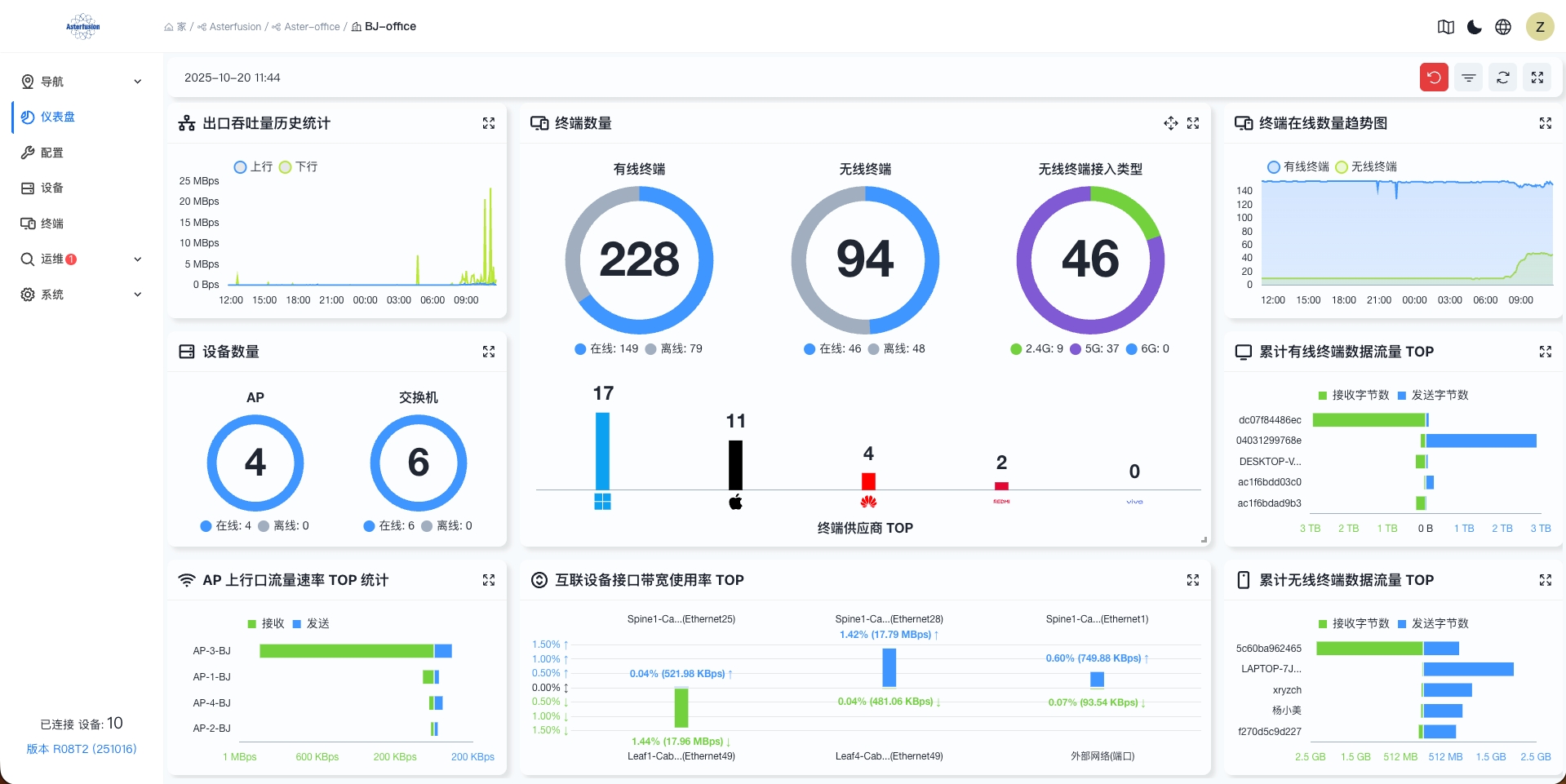Click the red reset button in toolbar

(x=1434, y=78)
